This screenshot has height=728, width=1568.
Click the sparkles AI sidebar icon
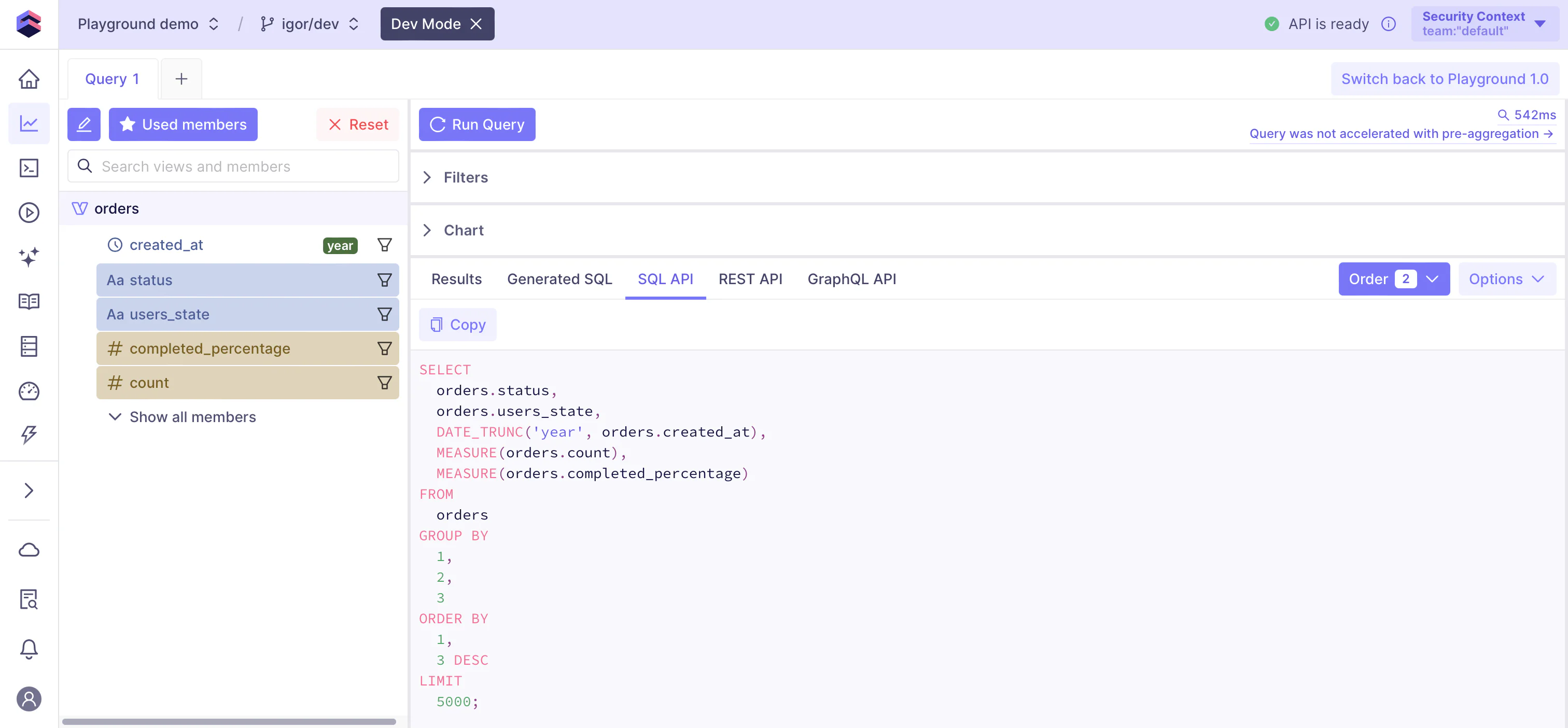pyautogui.click(x=29, y=257)
